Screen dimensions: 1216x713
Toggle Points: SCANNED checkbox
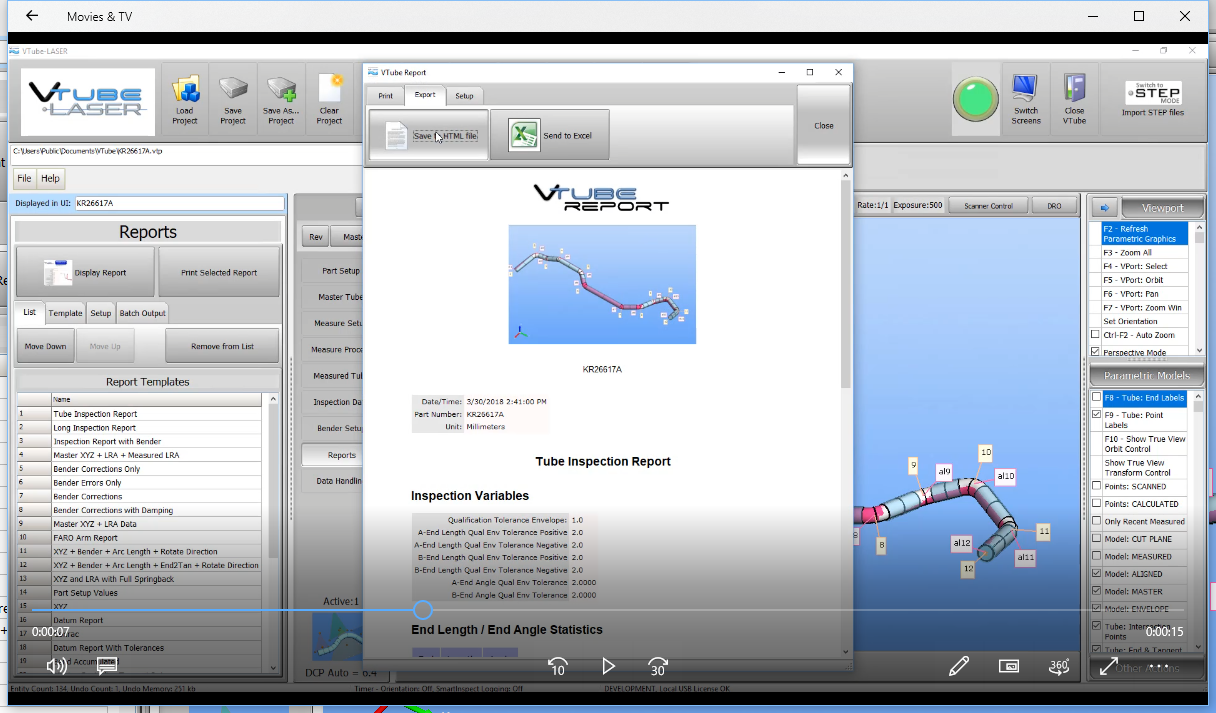[1096, 487]
